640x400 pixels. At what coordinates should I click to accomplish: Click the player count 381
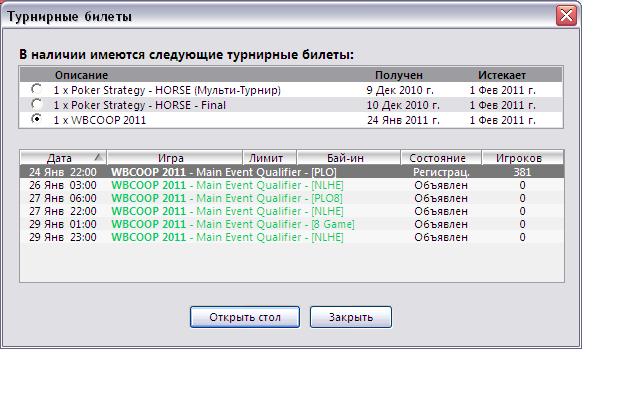tap(522, 172)
